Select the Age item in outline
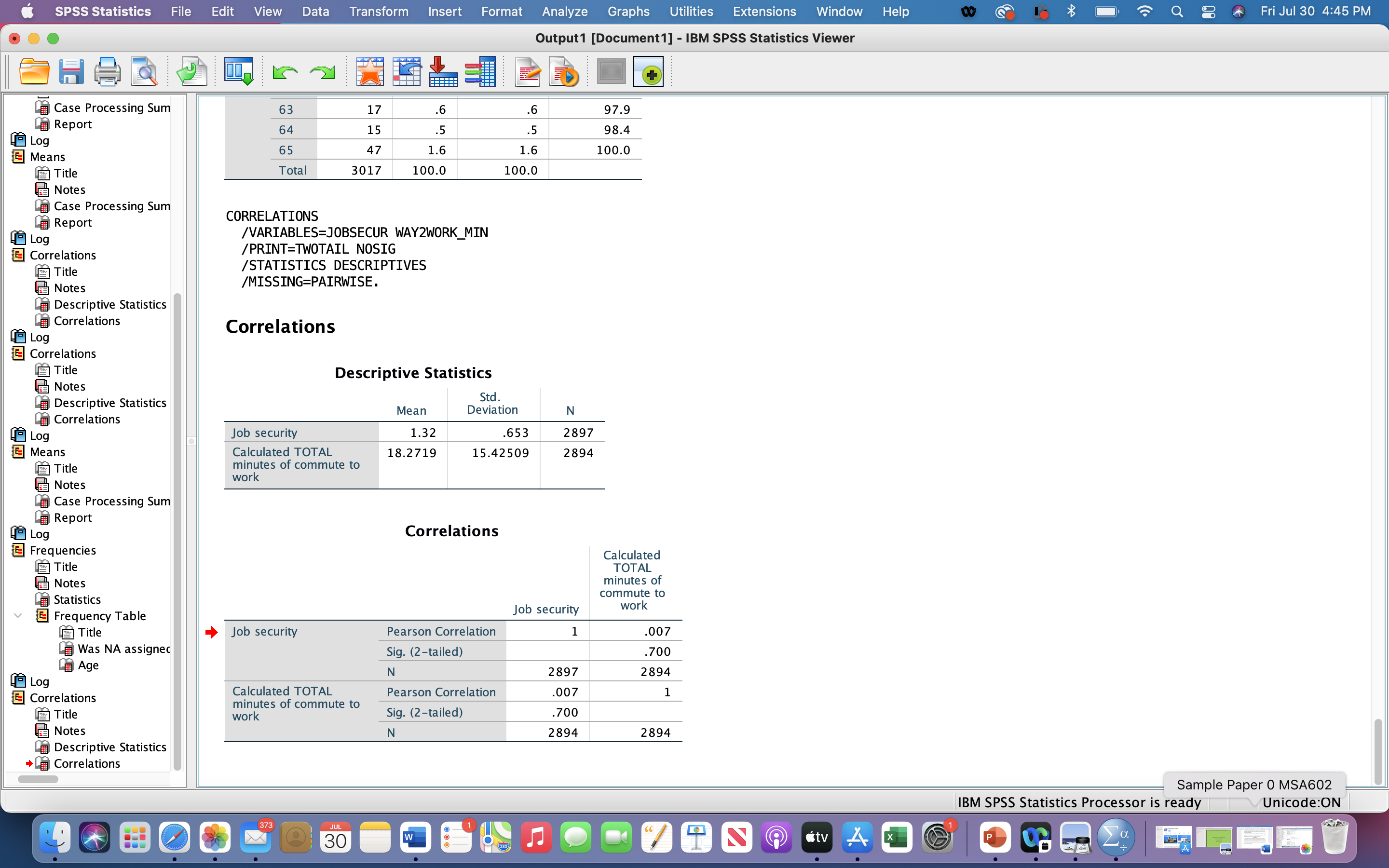This screenshot has height=868, width=1389. click(x=88, y=665)
